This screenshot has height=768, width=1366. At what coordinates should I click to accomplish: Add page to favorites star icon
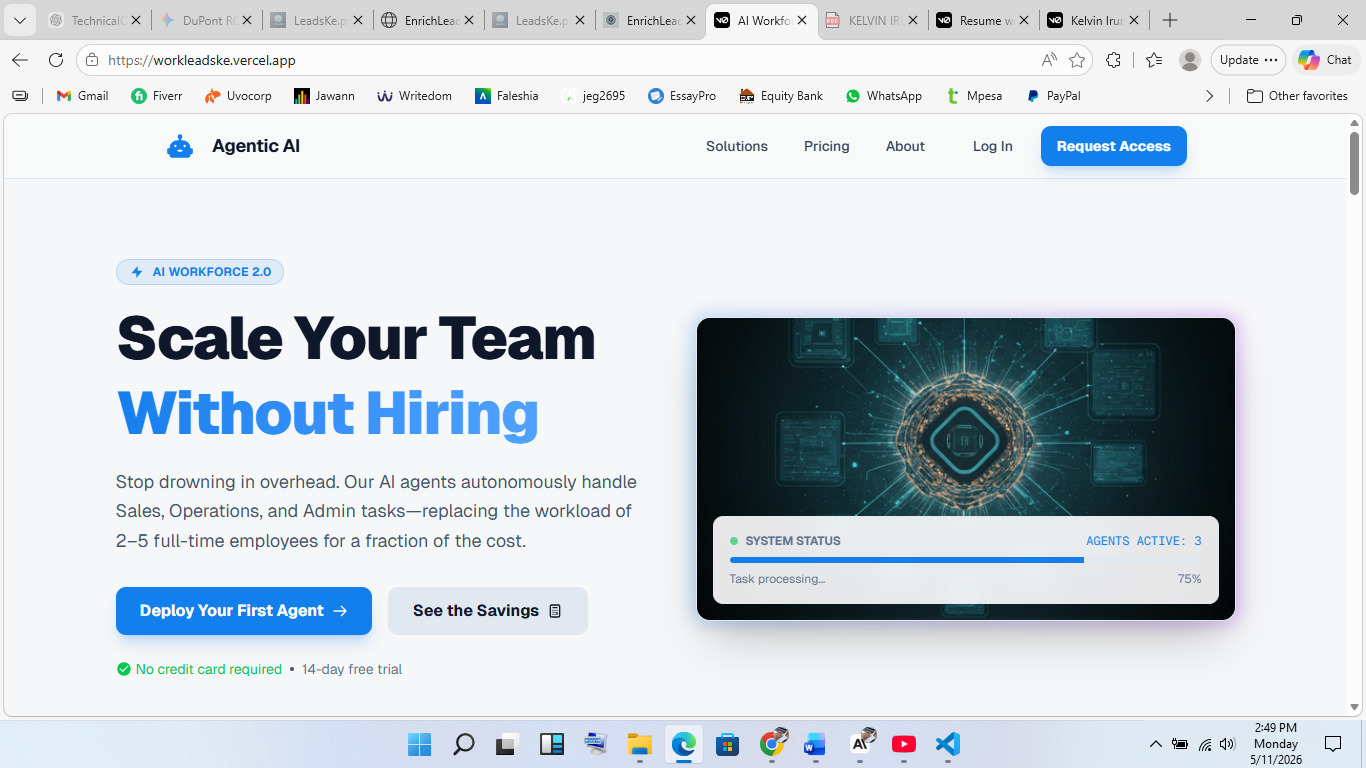(x=1077, y=60)
